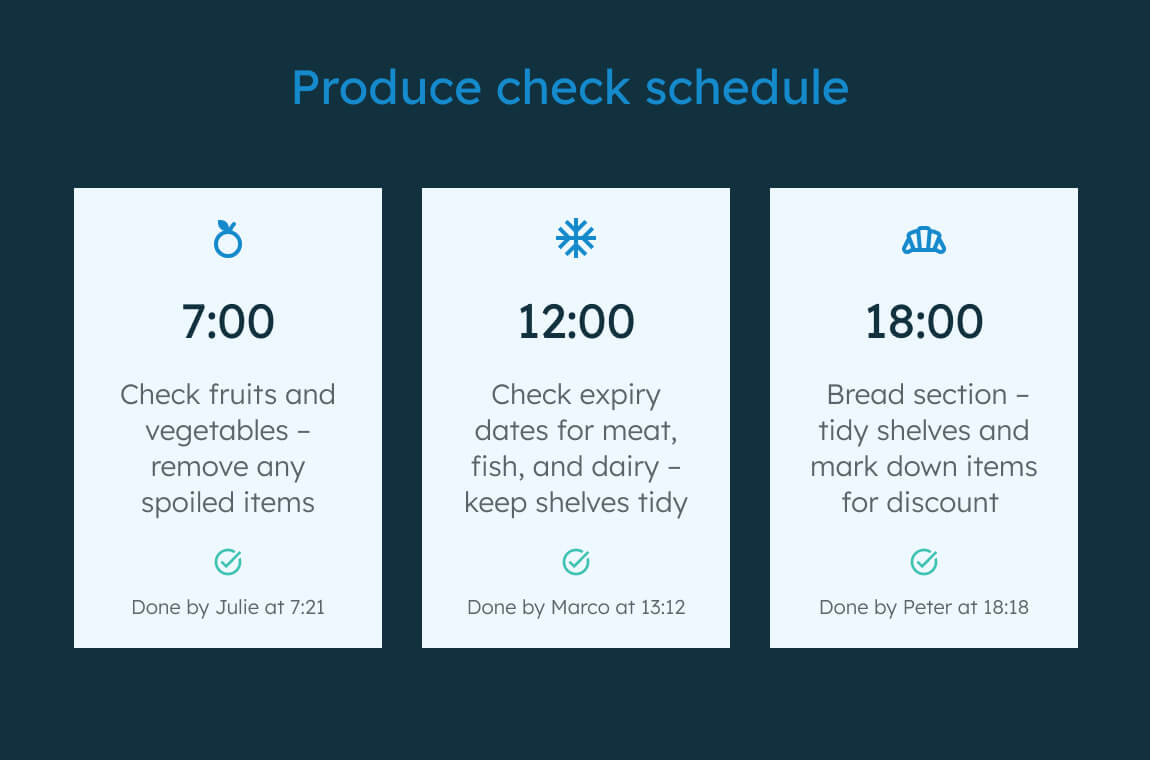Select the 18:00 time heading
Image resolution: width=1150 pixels, height=760 pixels.
pyautogui.click(x=924, y=322)
